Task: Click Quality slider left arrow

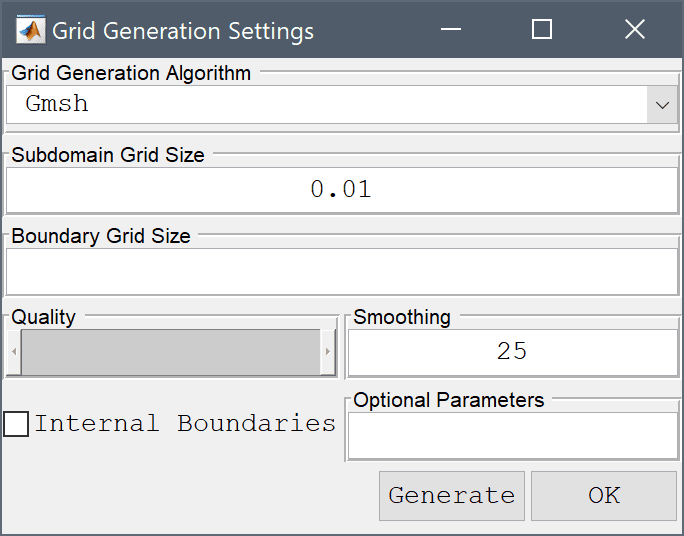Action: [14, 352]
